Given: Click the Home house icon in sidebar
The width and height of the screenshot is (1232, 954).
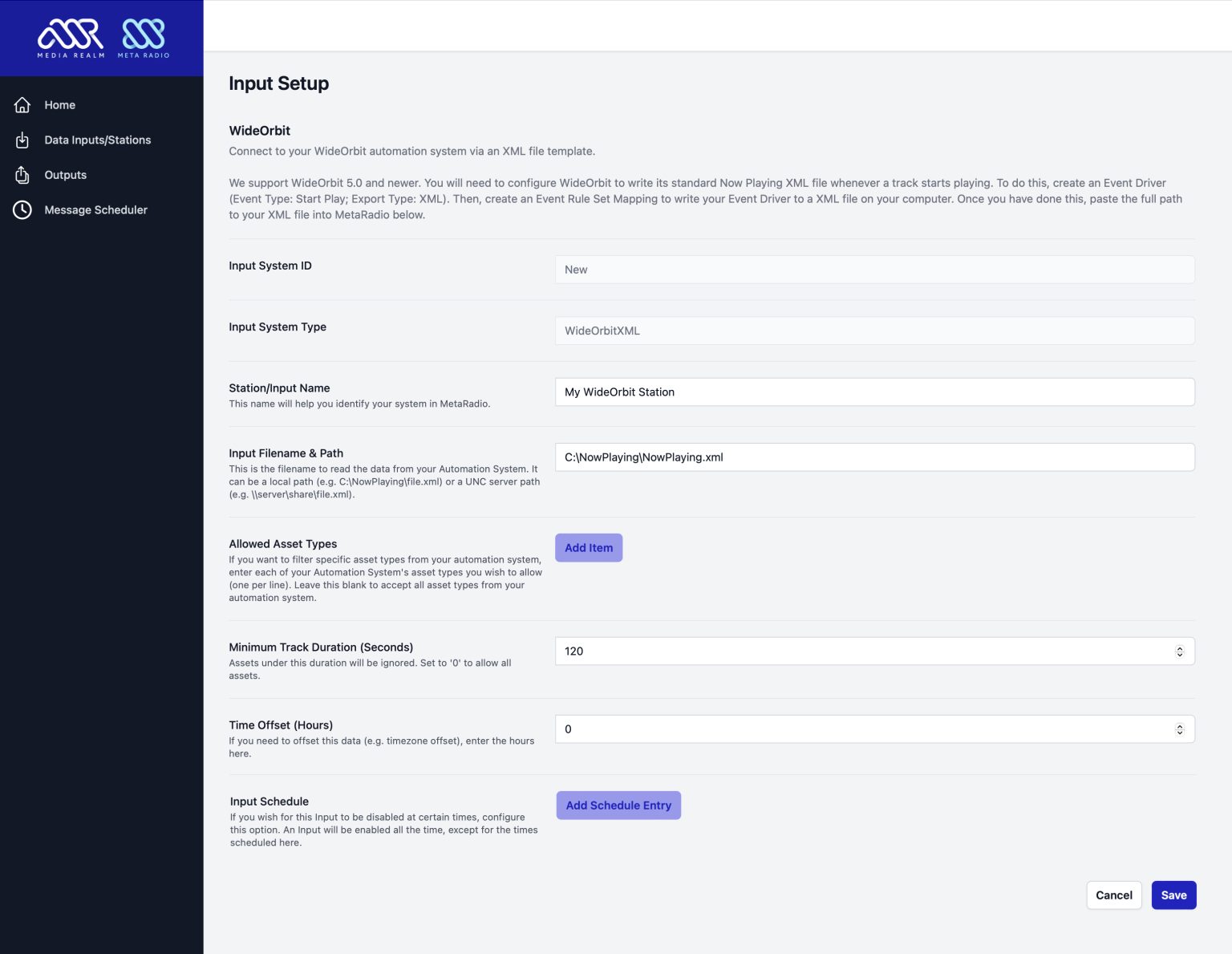Looking at the screenshot, I should 22,104.
